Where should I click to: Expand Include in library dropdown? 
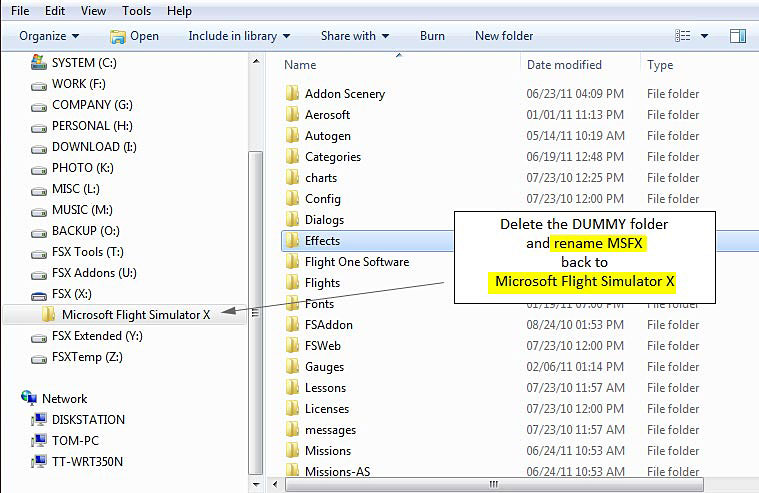[x=239, y=36]
